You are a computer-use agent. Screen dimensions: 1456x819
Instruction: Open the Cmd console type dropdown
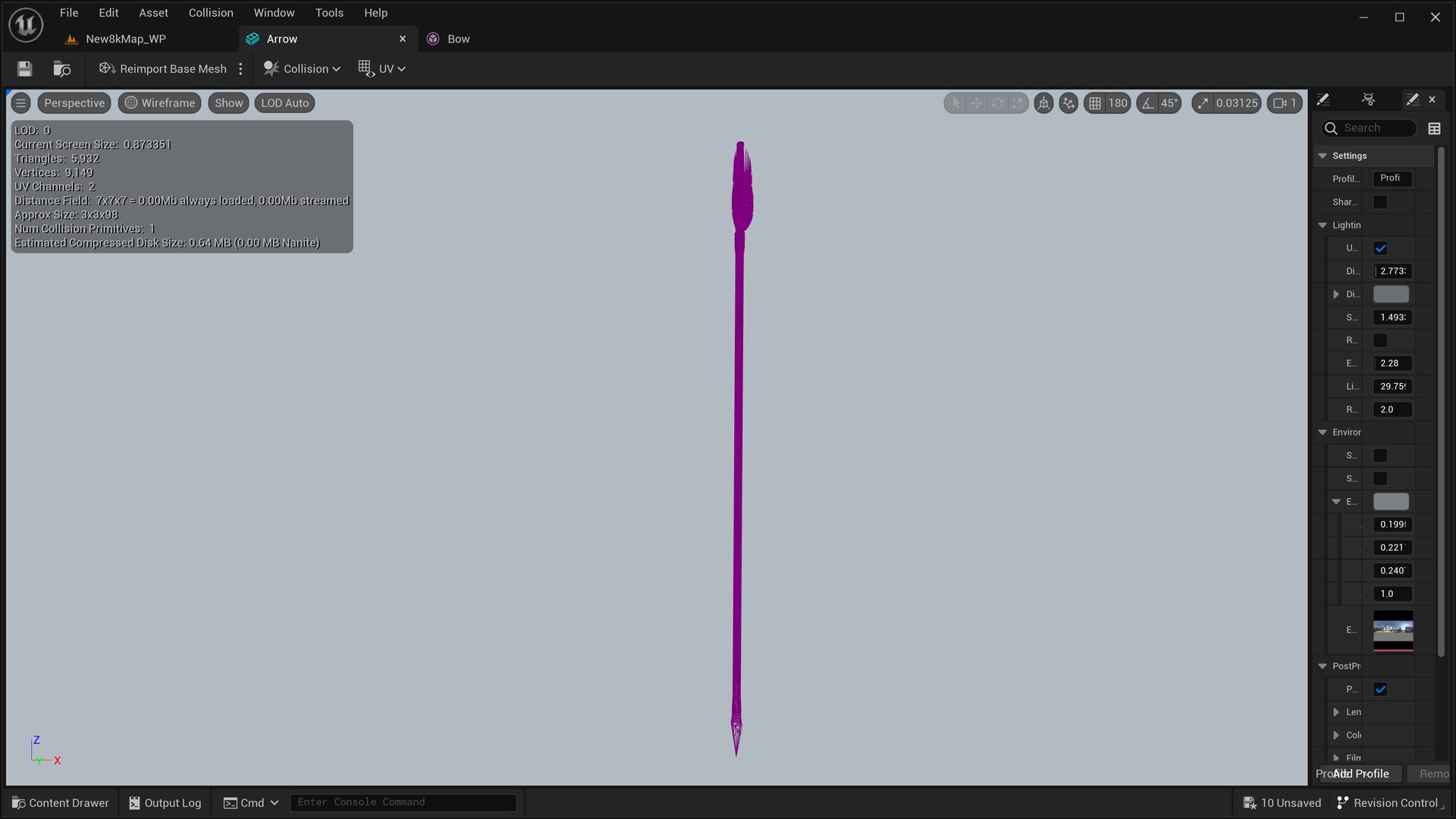(x=251, y=802)
